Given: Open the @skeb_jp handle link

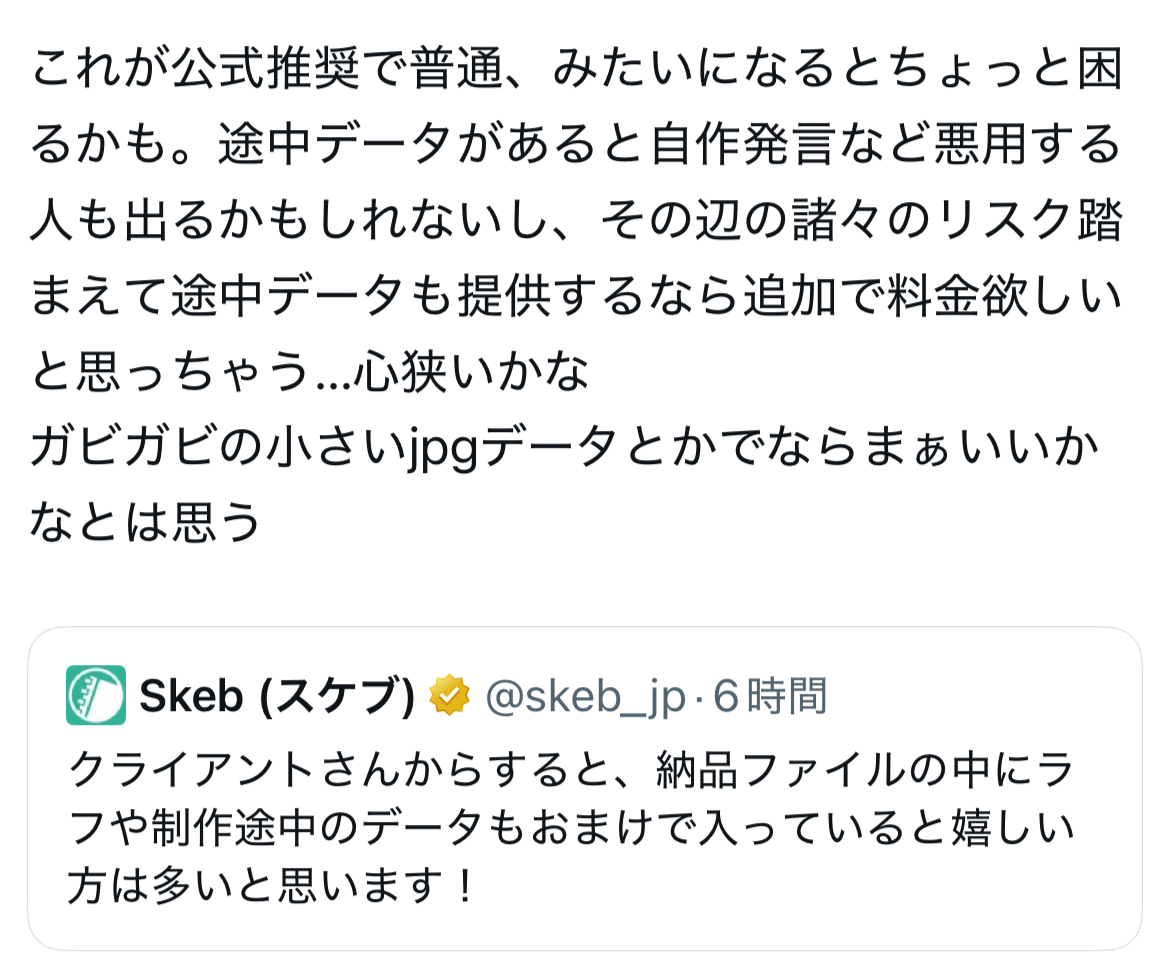Looking at the screenshot, I should pyautogui.click(x=585, y=696).
